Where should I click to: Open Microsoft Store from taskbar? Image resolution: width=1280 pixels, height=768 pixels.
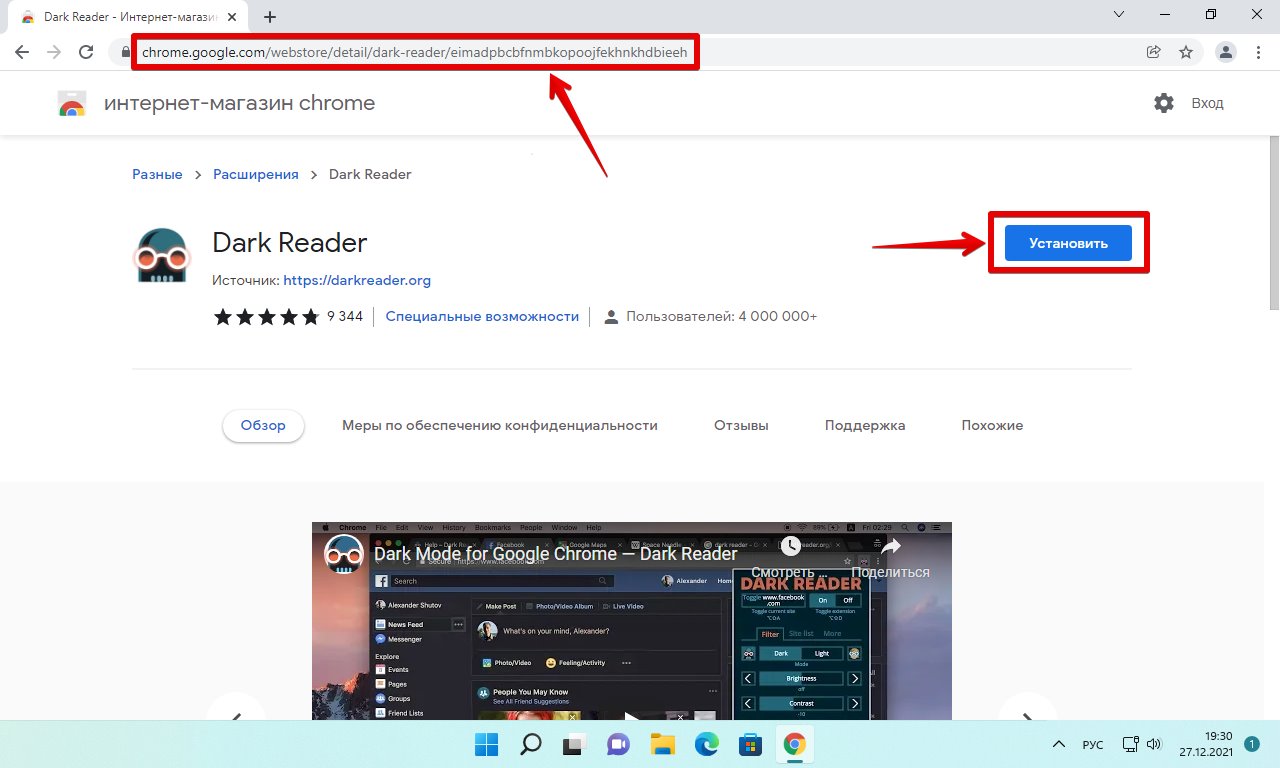750,744
